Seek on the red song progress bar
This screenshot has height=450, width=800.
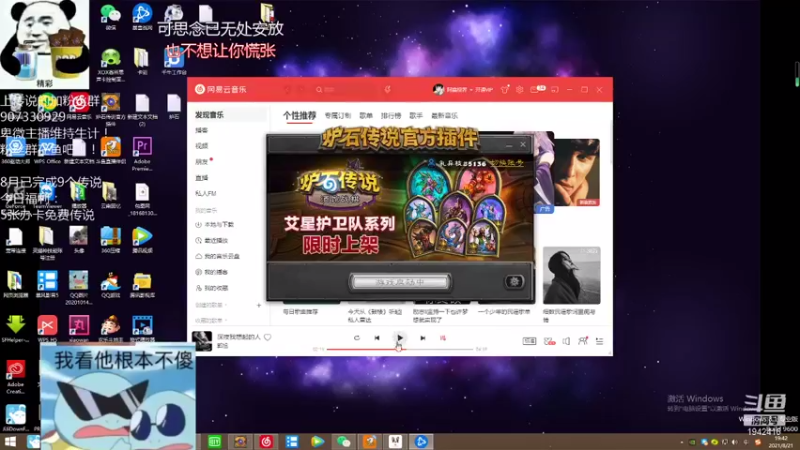pyautogui.click(x=400, y=349)
